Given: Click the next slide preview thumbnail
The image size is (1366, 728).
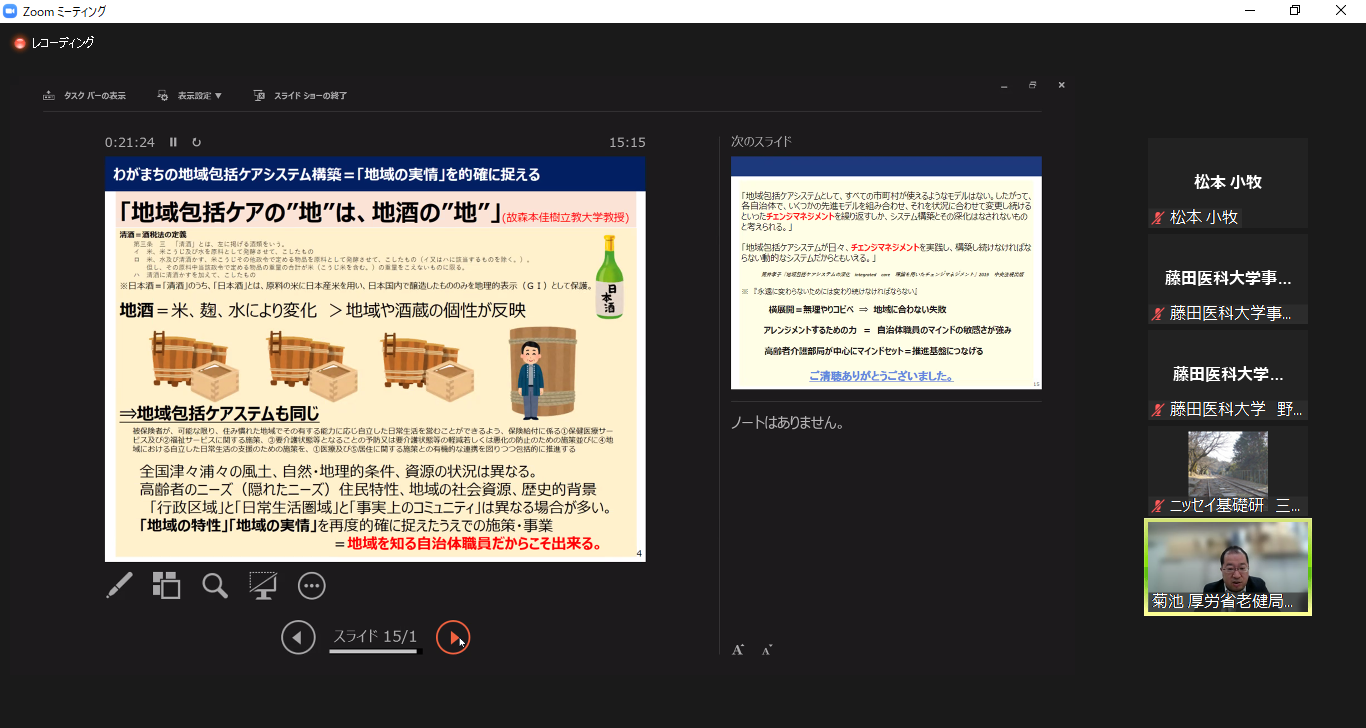Looking at the screenshot, I should pos(886,273).
